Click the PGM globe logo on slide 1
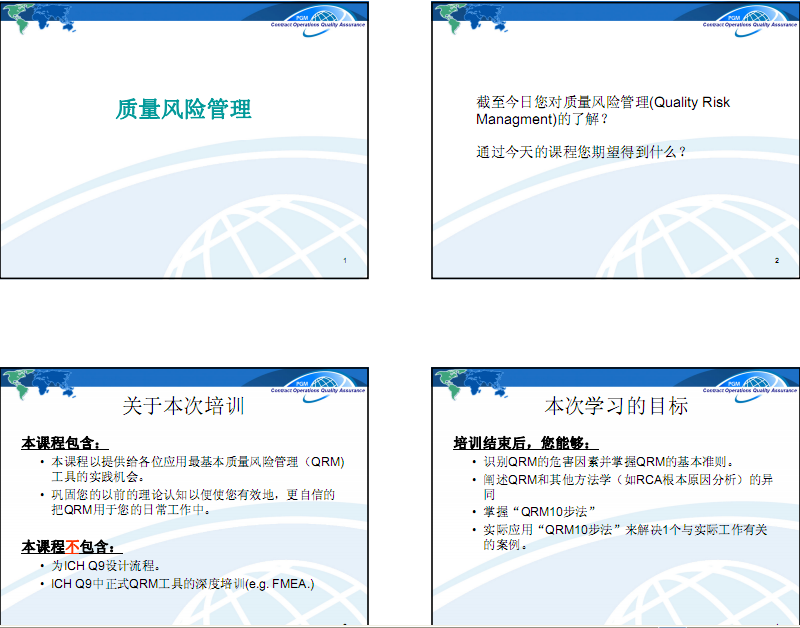Viewport: 800px width, 628px height. point(319,21)
